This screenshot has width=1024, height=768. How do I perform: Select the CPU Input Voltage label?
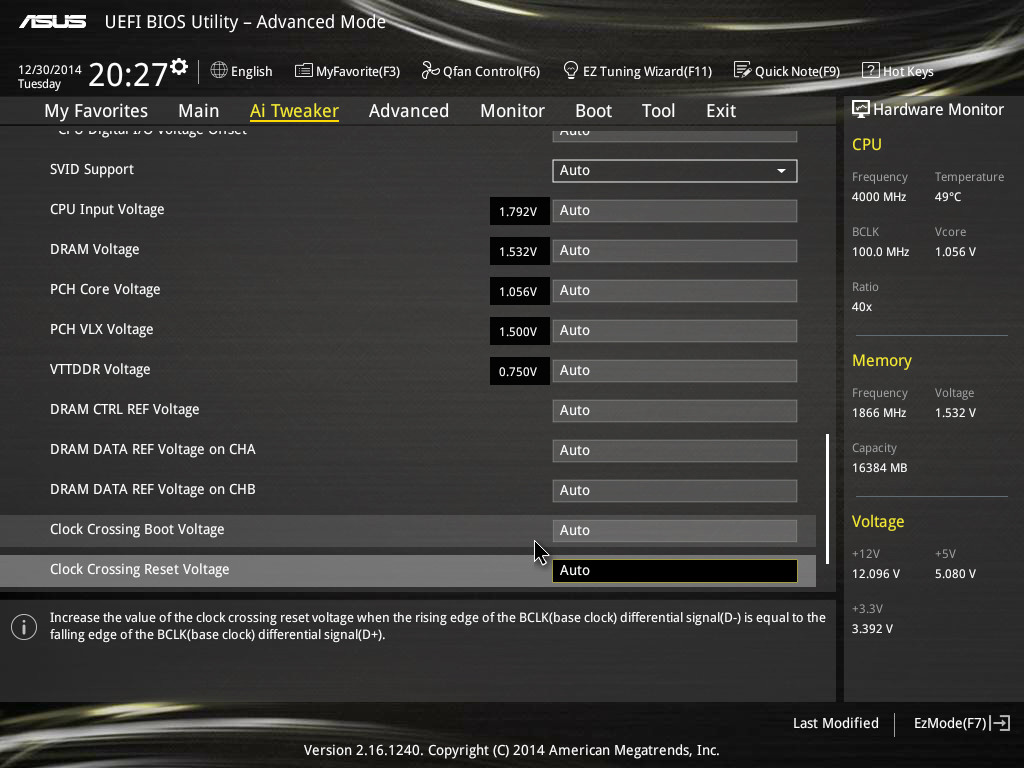107,209
